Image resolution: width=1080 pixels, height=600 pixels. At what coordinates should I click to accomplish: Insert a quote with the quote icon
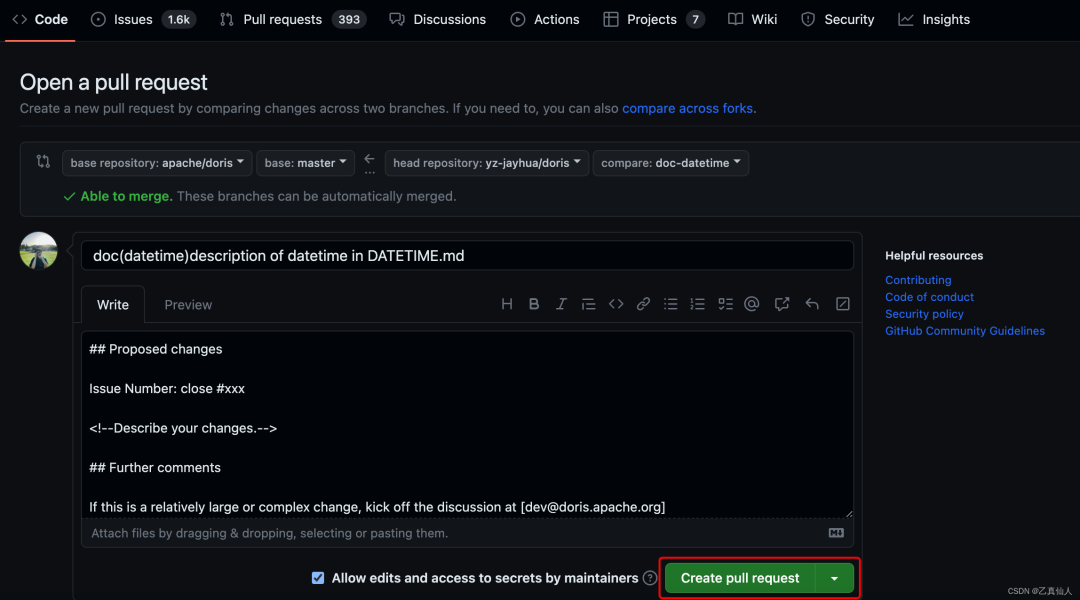(588, 304)
